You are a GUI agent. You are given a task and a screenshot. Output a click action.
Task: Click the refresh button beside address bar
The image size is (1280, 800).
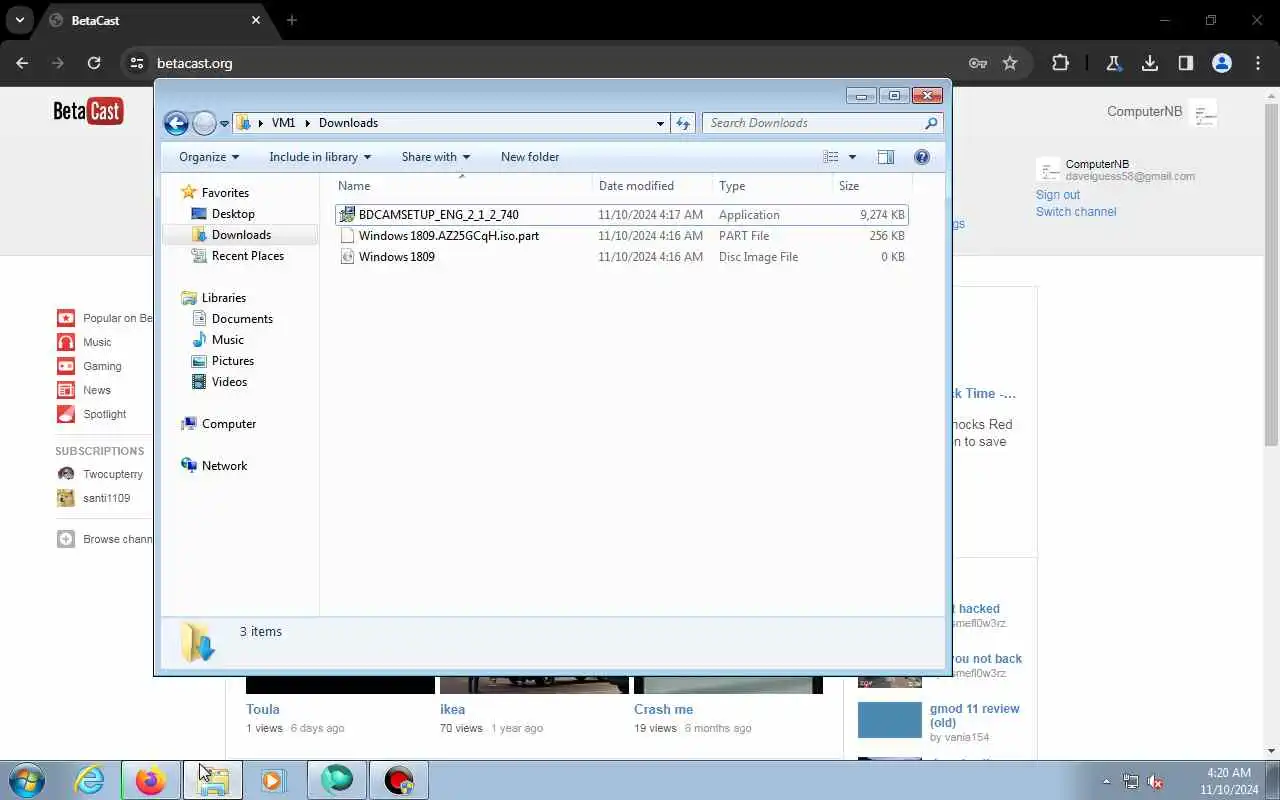[x=683, y=123]
